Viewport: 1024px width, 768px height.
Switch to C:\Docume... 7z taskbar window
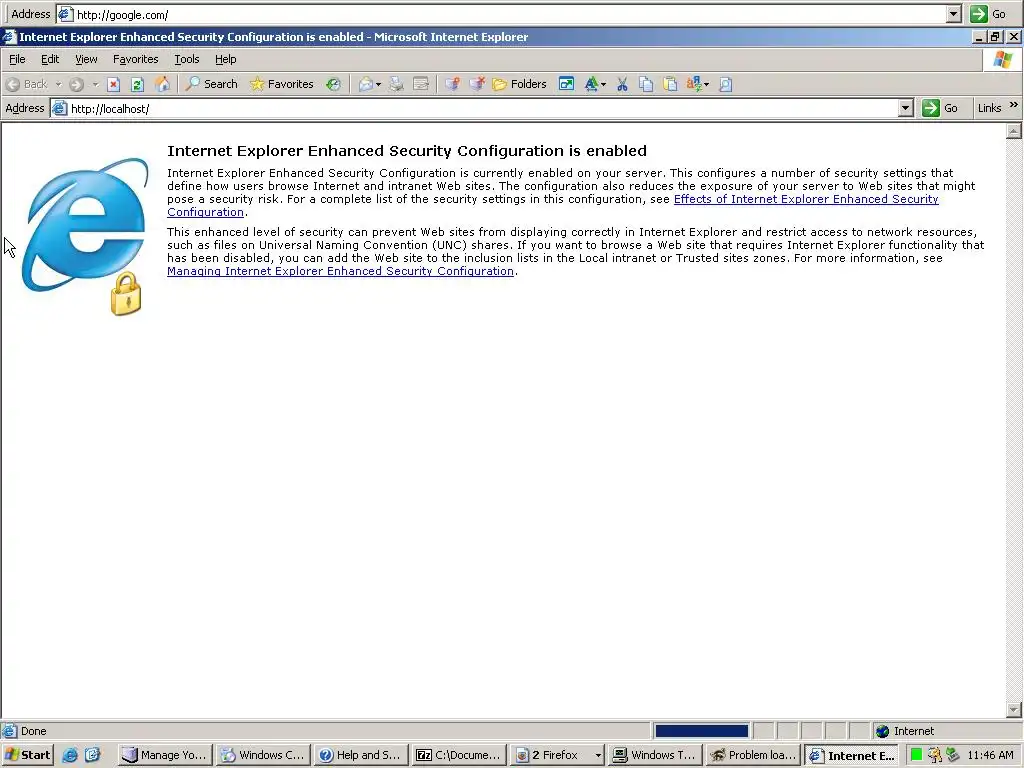point(459,755)
